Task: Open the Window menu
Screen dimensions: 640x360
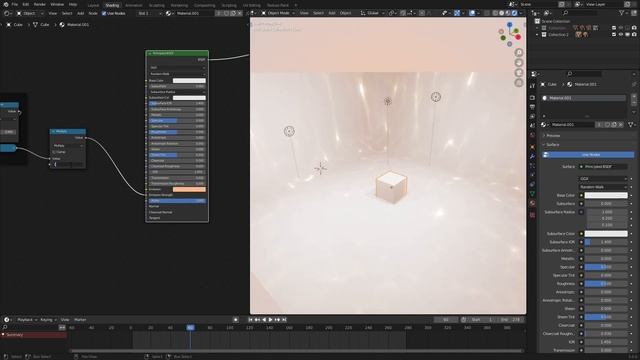Action: (x=57, y=4)
